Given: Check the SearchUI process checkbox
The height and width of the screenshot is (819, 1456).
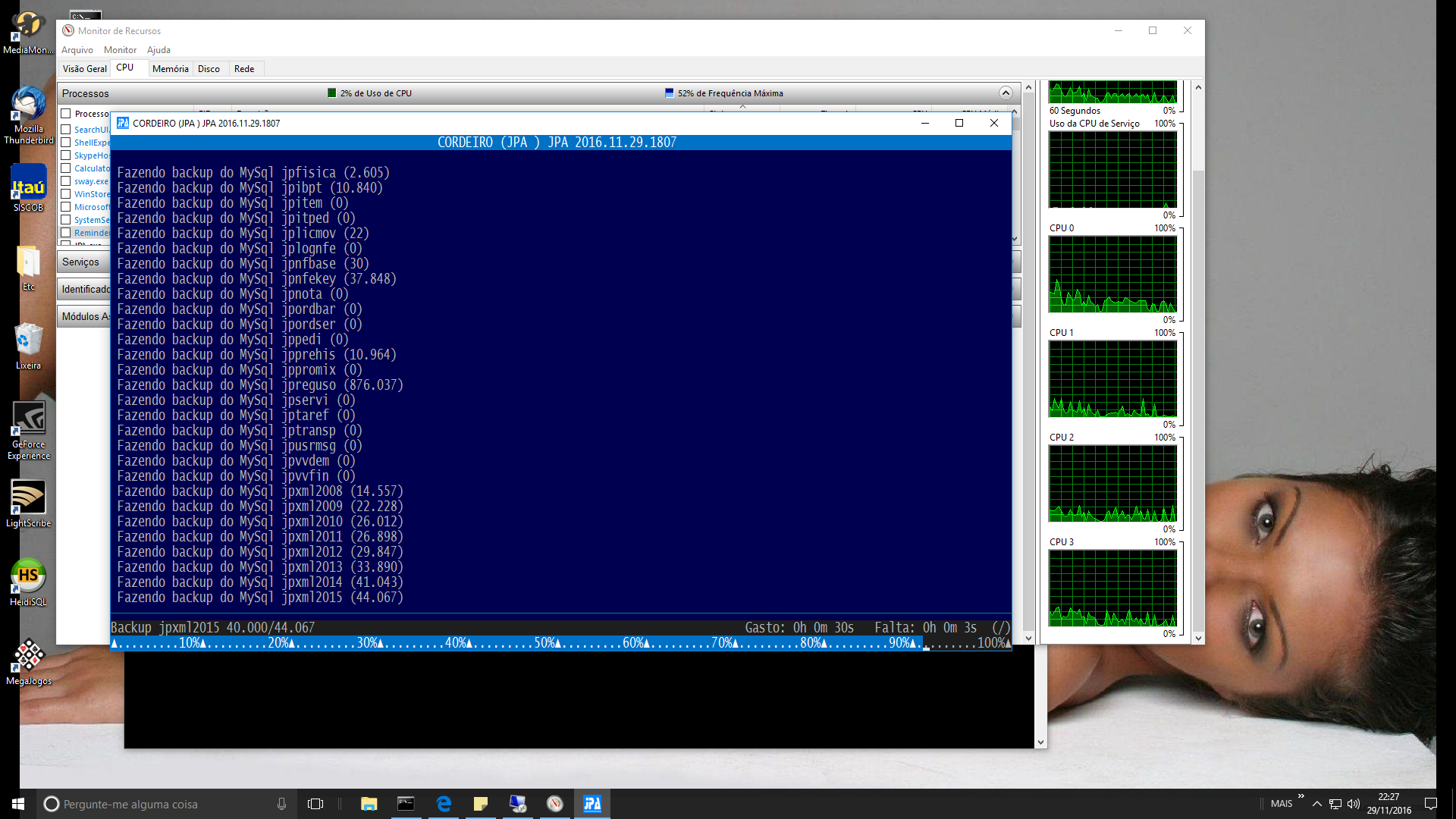Looking at the screenshot, I should pos(66,130).
